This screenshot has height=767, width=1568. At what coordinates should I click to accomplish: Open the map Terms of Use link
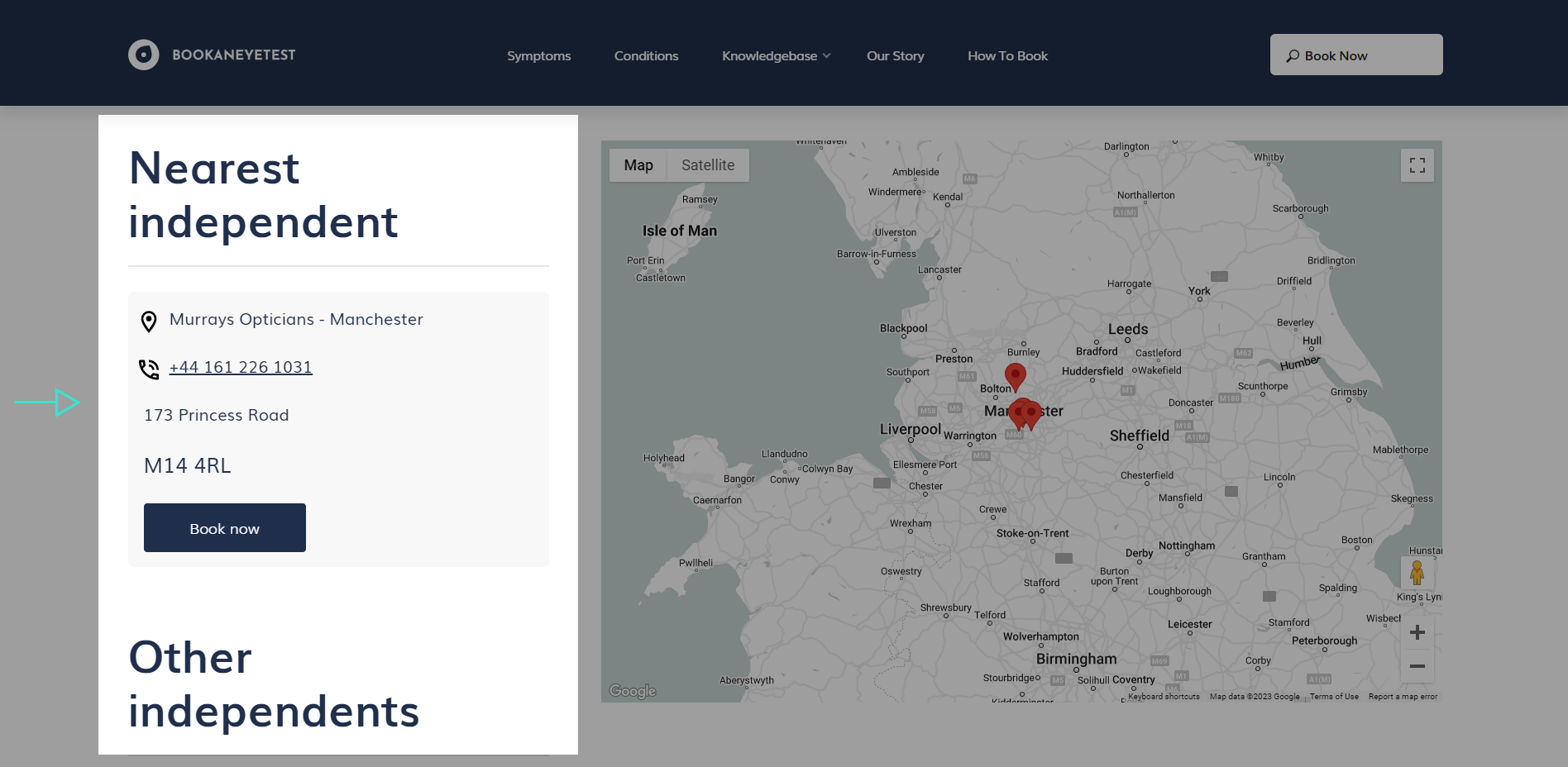tap(1333, 697)
